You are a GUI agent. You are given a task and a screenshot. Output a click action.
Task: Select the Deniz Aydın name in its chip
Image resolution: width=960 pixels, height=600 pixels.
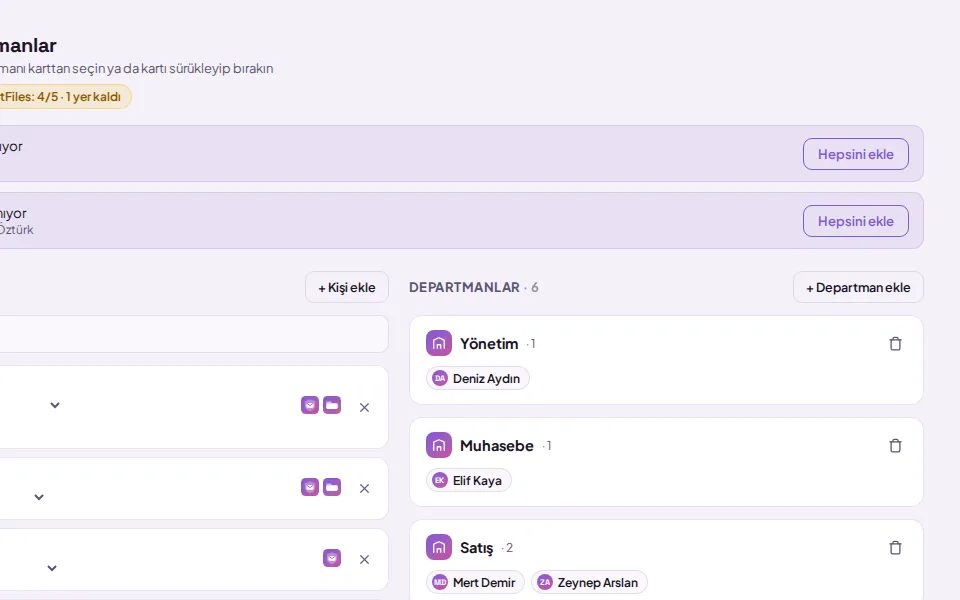[487, 378]
